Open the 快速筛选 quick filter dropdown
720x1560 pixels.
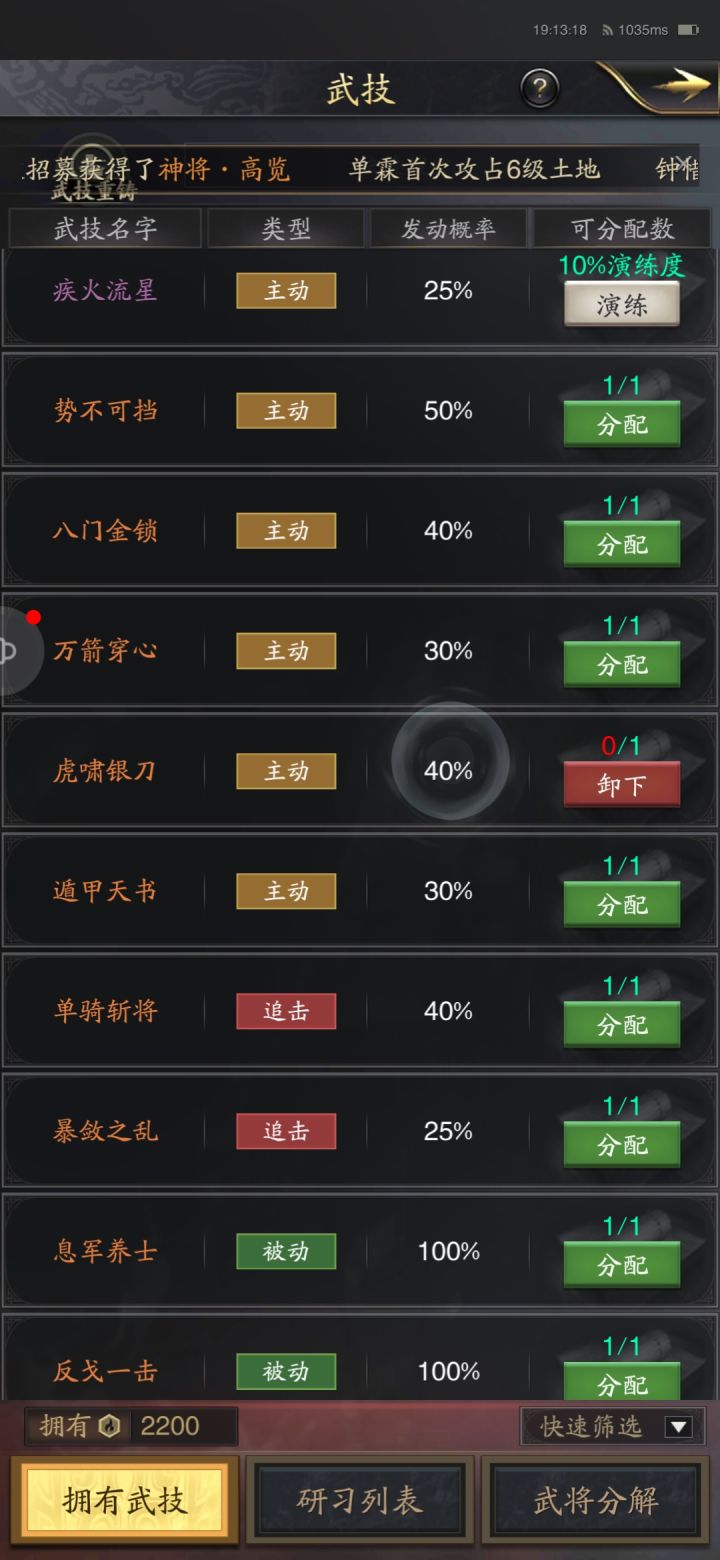pos(611,1426)
